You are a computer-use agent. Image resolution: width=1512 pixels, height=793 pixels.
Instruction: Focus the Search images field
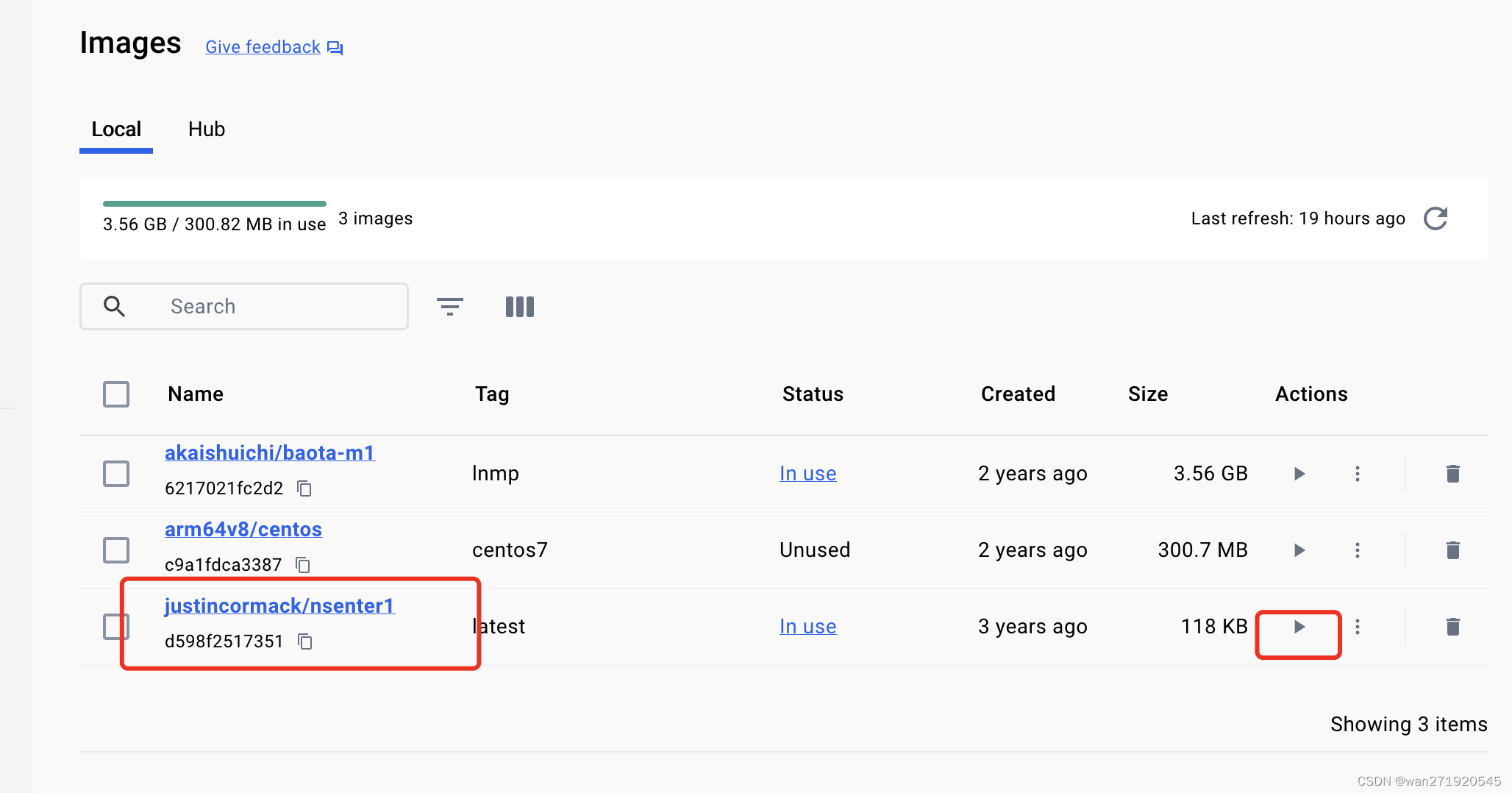tap(244, 306)
